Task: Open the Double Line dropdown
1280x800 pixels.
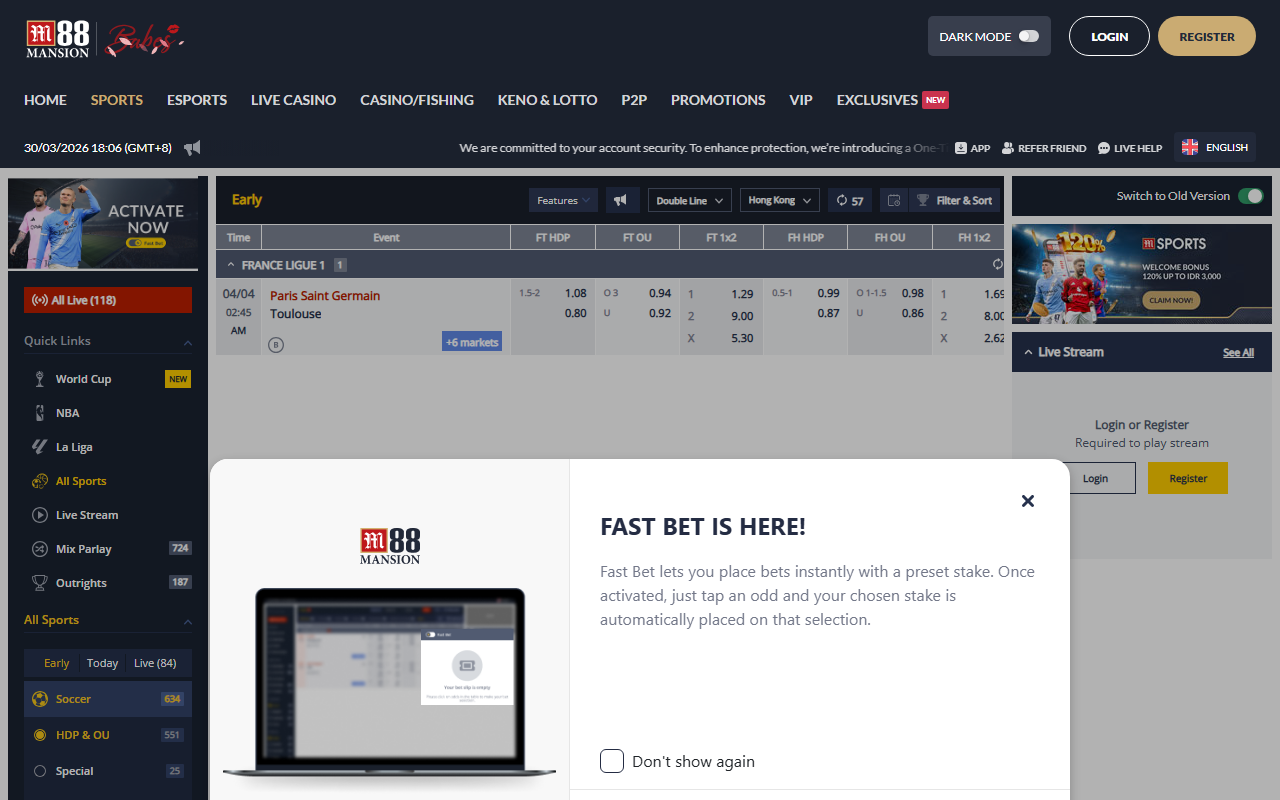Action: point(689,200)
